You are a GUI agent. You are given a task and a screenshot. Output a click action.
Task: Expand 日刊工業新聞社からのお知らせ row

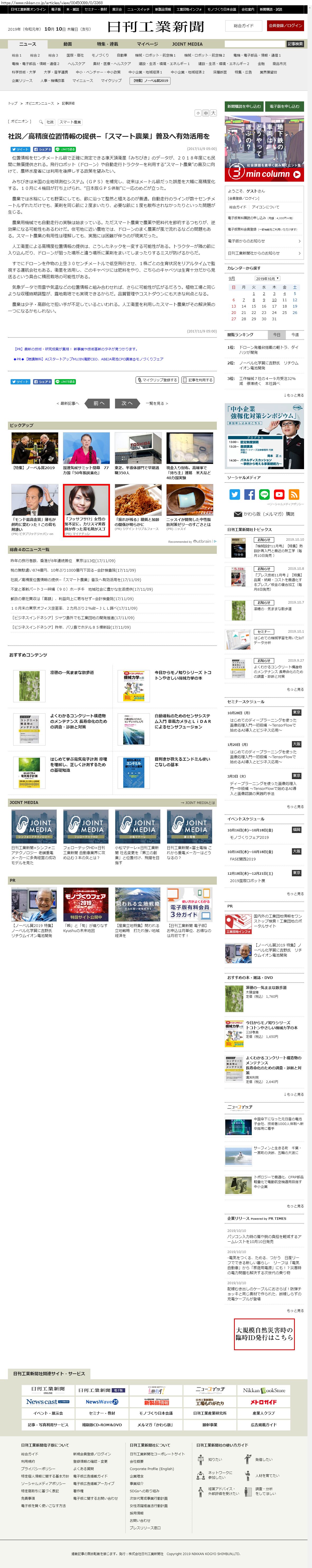coord(264,253)
